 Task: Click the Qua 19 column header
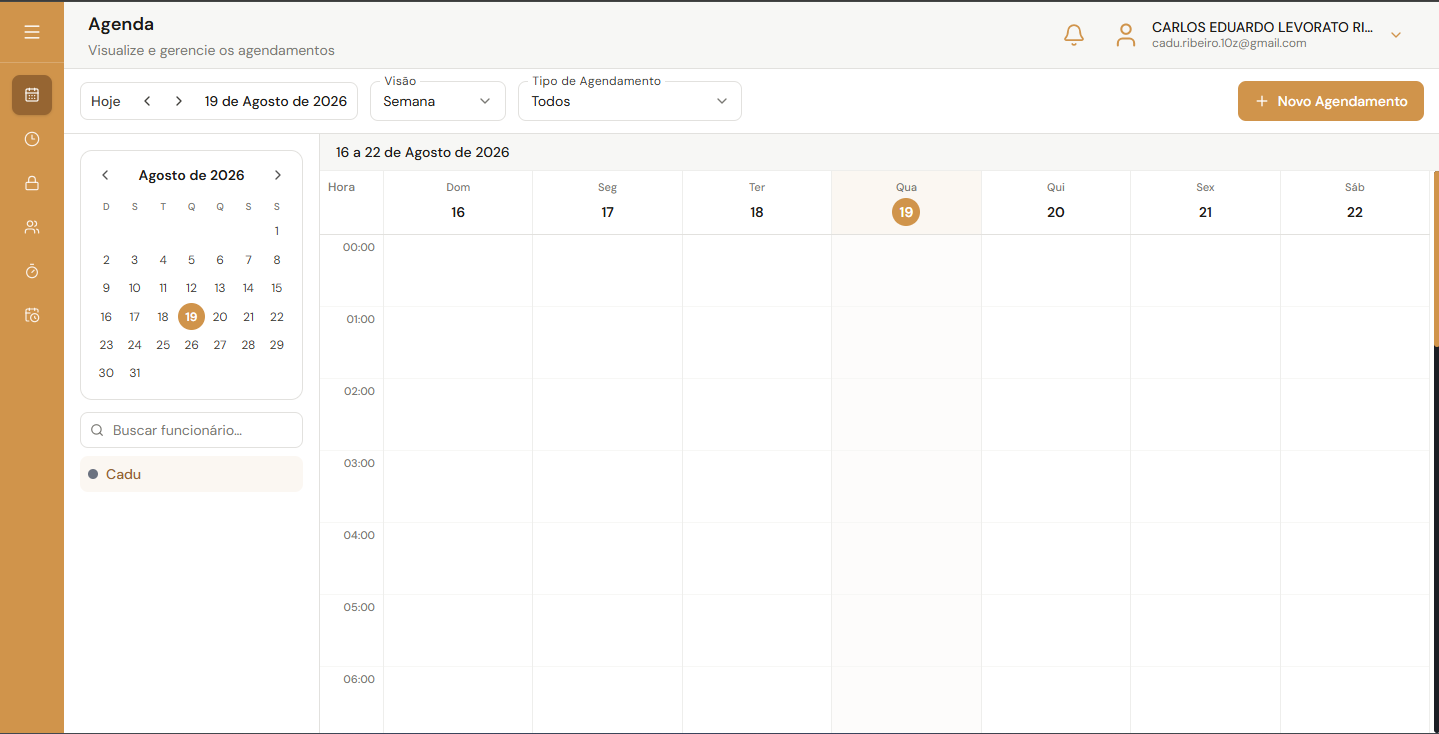click(x=906, y=202)
